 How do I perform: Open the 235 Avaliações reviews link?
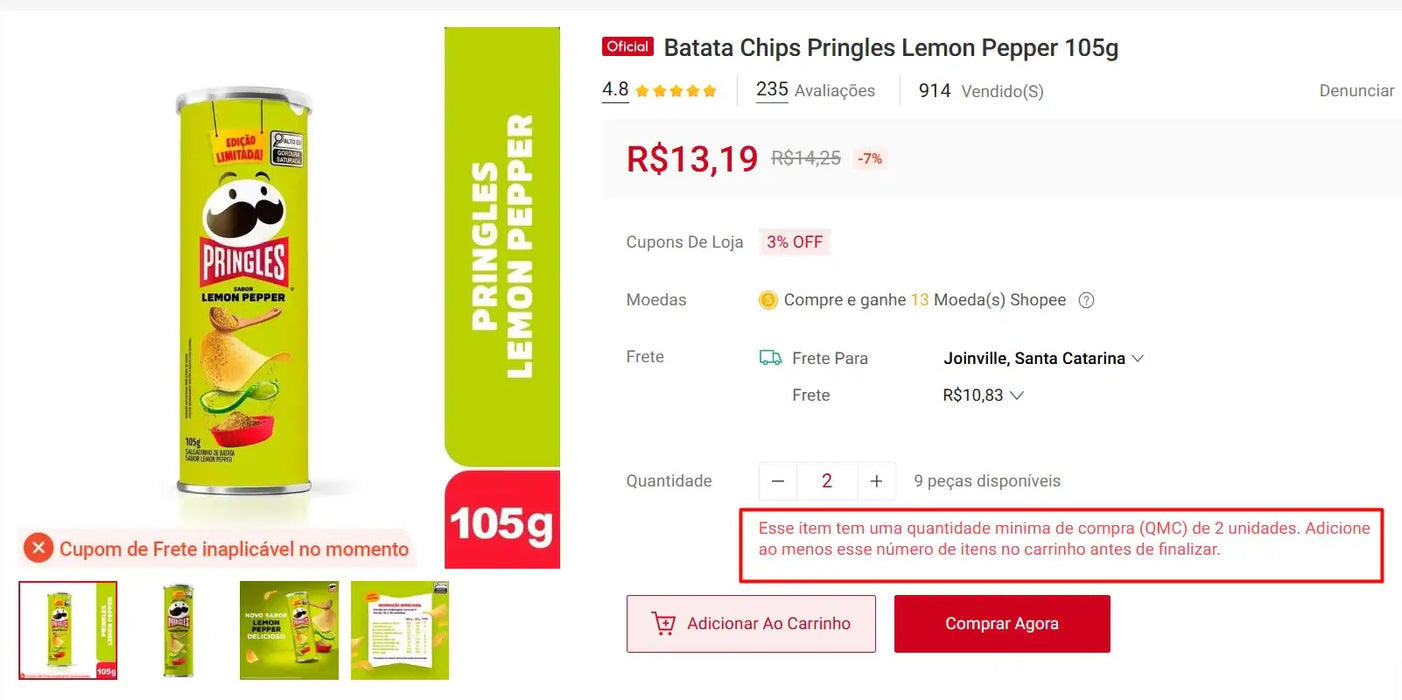[815, 91]
